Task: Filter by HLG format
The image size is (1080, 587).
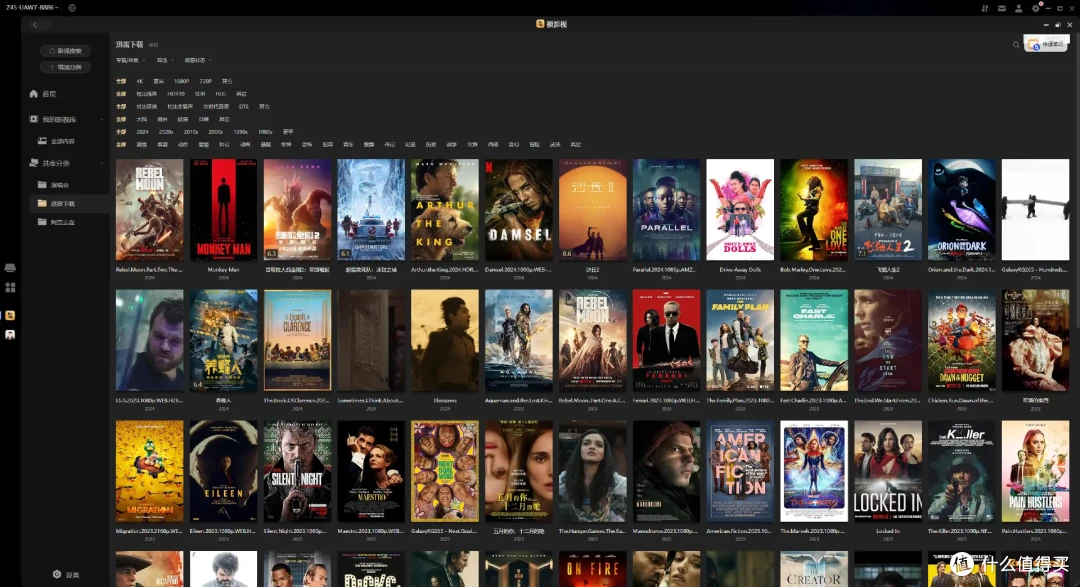Action: 220,94
